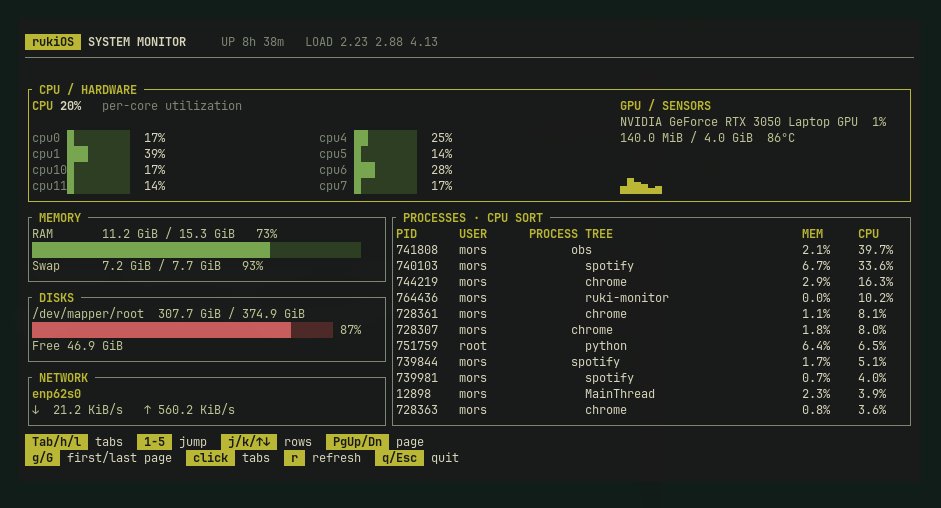Click the cpu6 28% utilization bar
The width and height of the screenshot is (941, 508).
click(385, 170)
